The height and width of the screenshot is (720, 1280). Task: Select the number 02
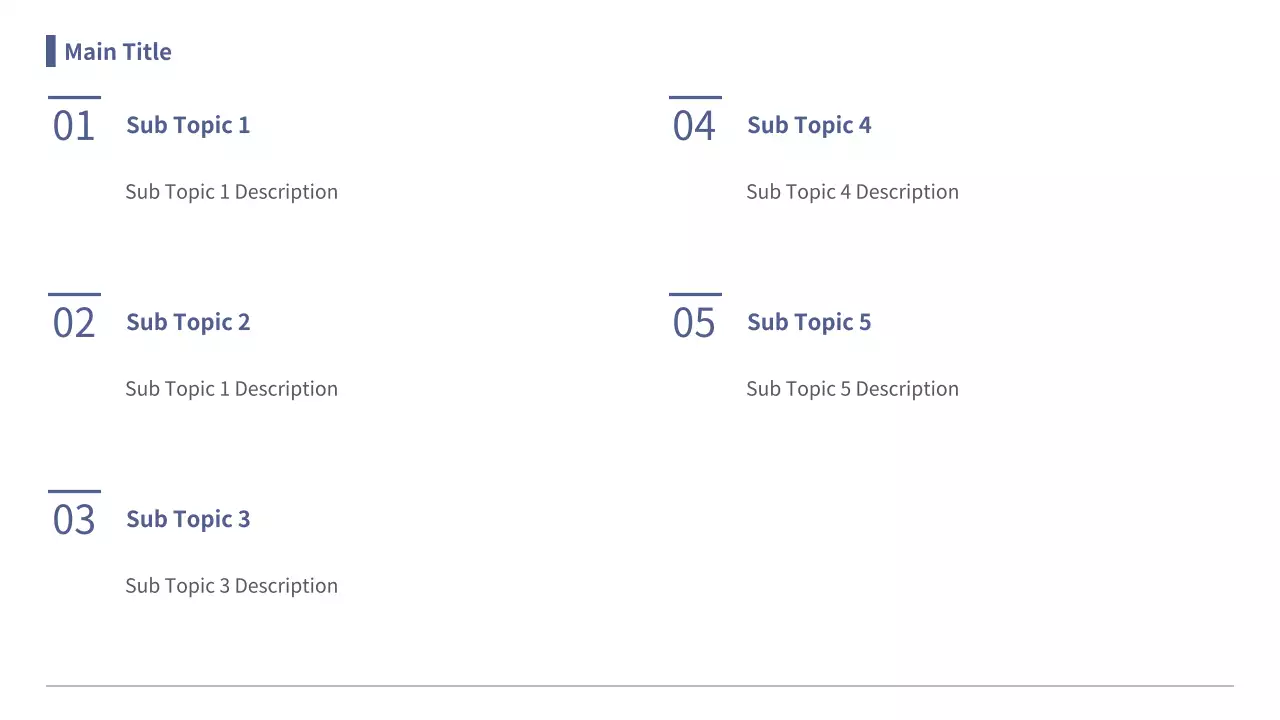tap(74, 323)
